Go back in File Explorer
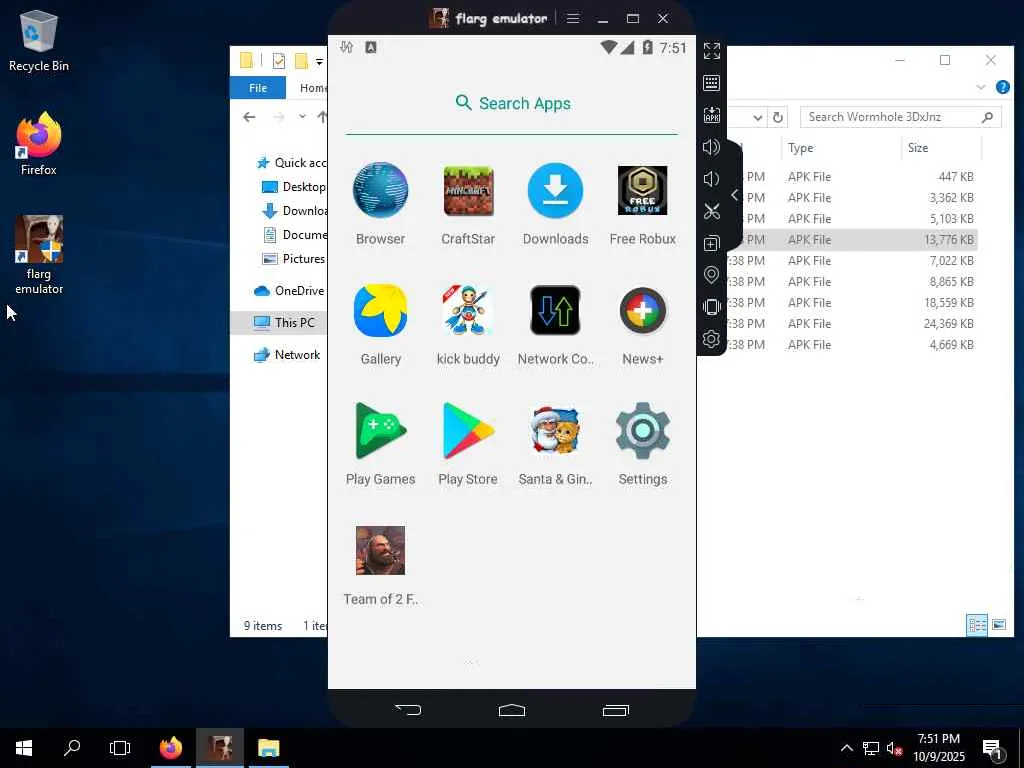This screenshot has width=1024, height=768. 249,117
